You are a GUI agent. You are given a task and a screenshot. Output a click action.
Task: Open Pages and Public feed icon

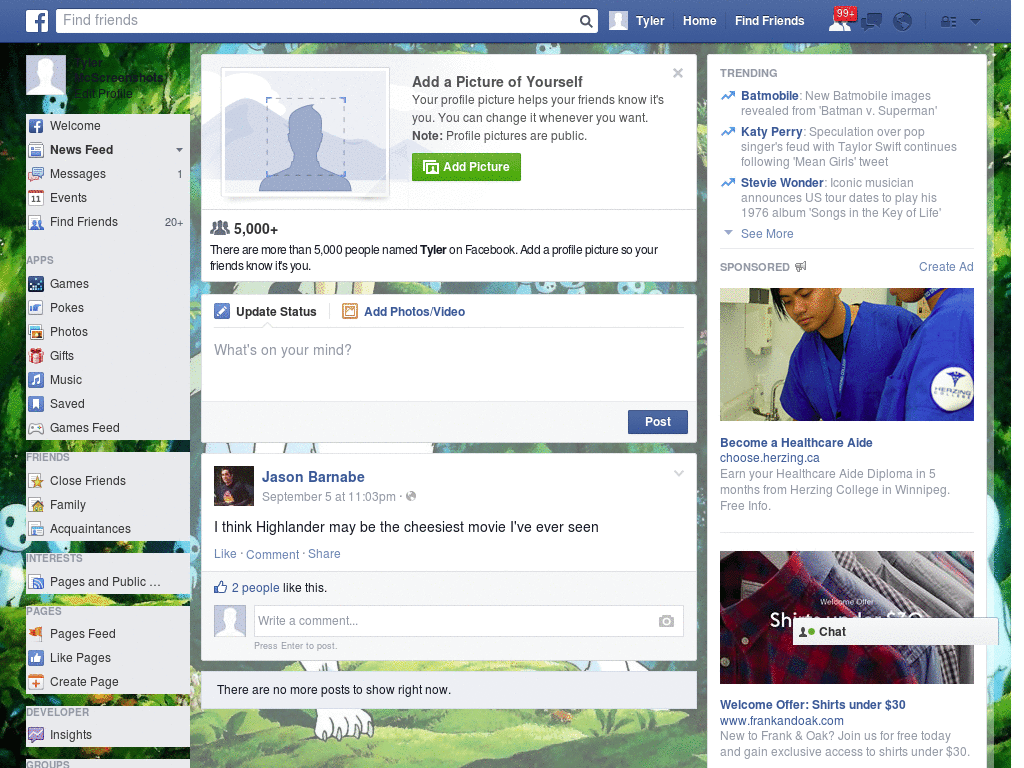pyautogui.click(x=36, y=582)
